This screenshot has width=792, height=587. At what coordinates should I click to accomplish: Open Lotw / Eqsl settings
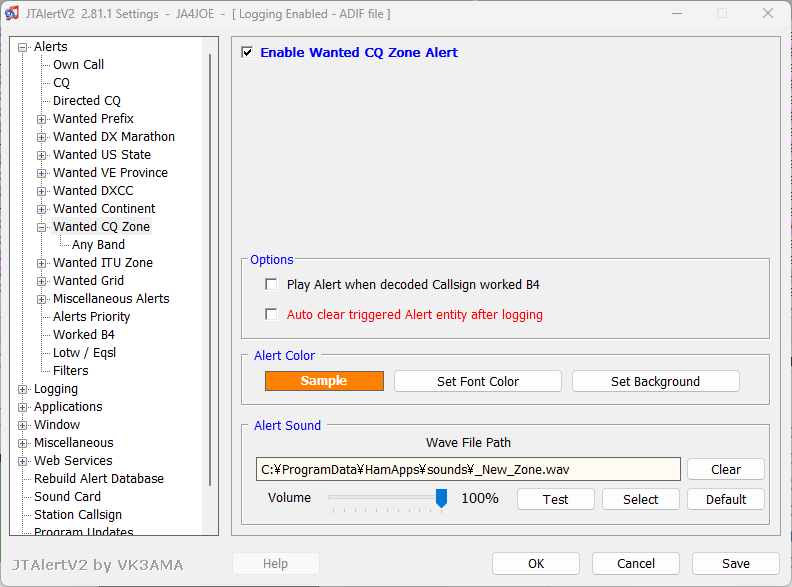tap(84, 353)
